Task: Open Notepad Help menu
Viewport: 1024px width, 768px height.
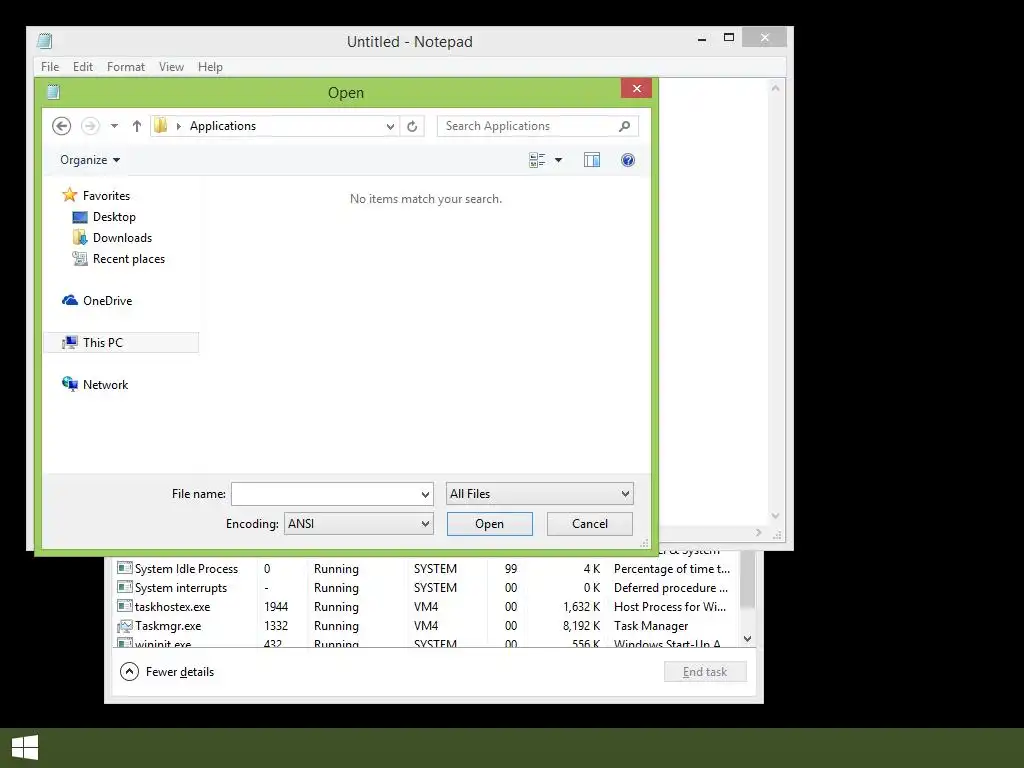Action: pyautogui.click(x=210, y=67)
